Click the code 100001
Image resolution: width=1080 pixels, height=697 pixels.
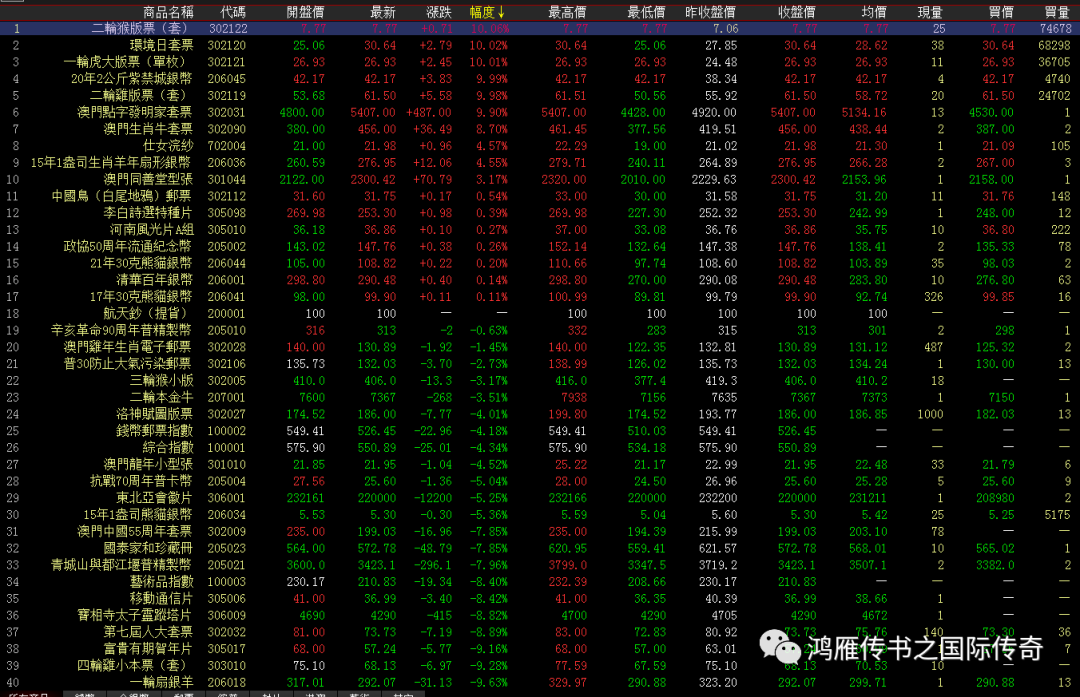coord(227,448)
